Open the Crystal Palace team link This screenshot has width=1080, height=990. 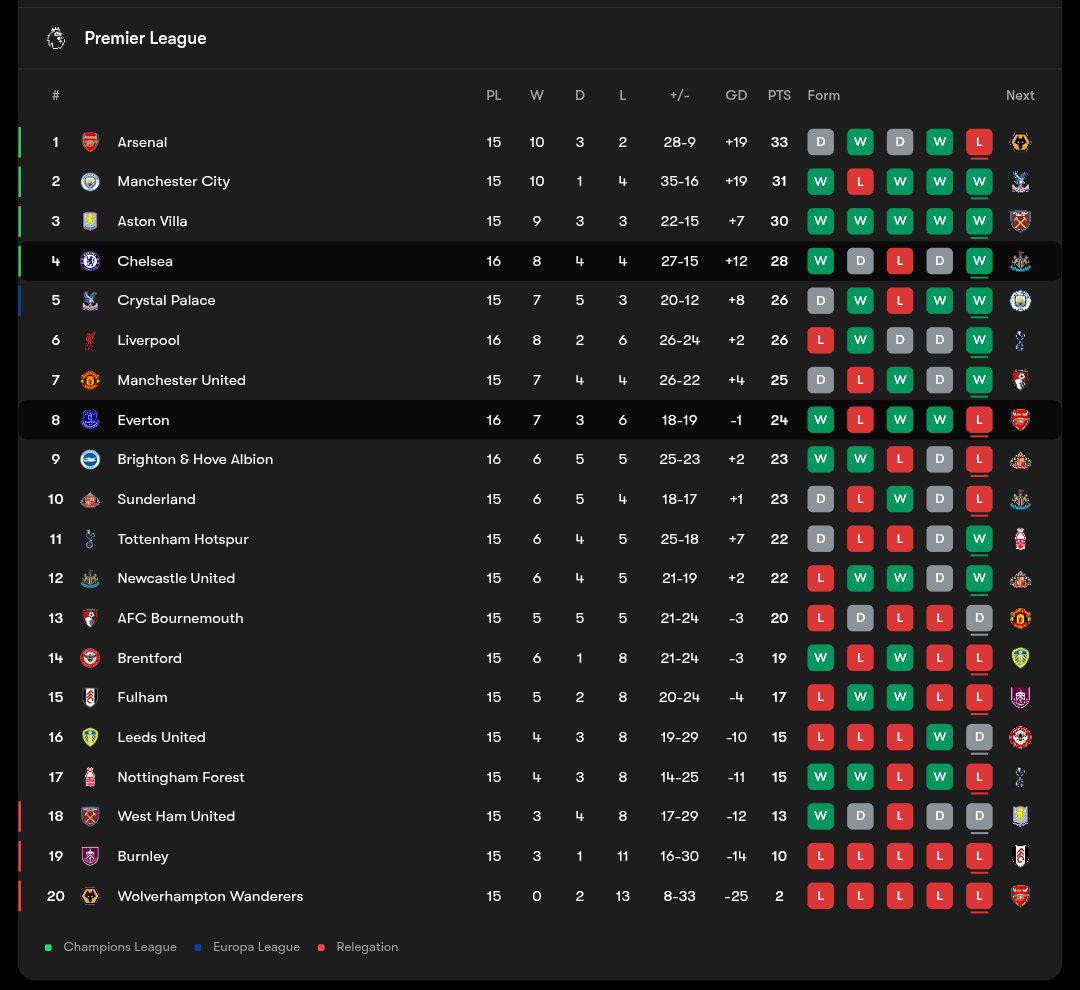[166, 300]
